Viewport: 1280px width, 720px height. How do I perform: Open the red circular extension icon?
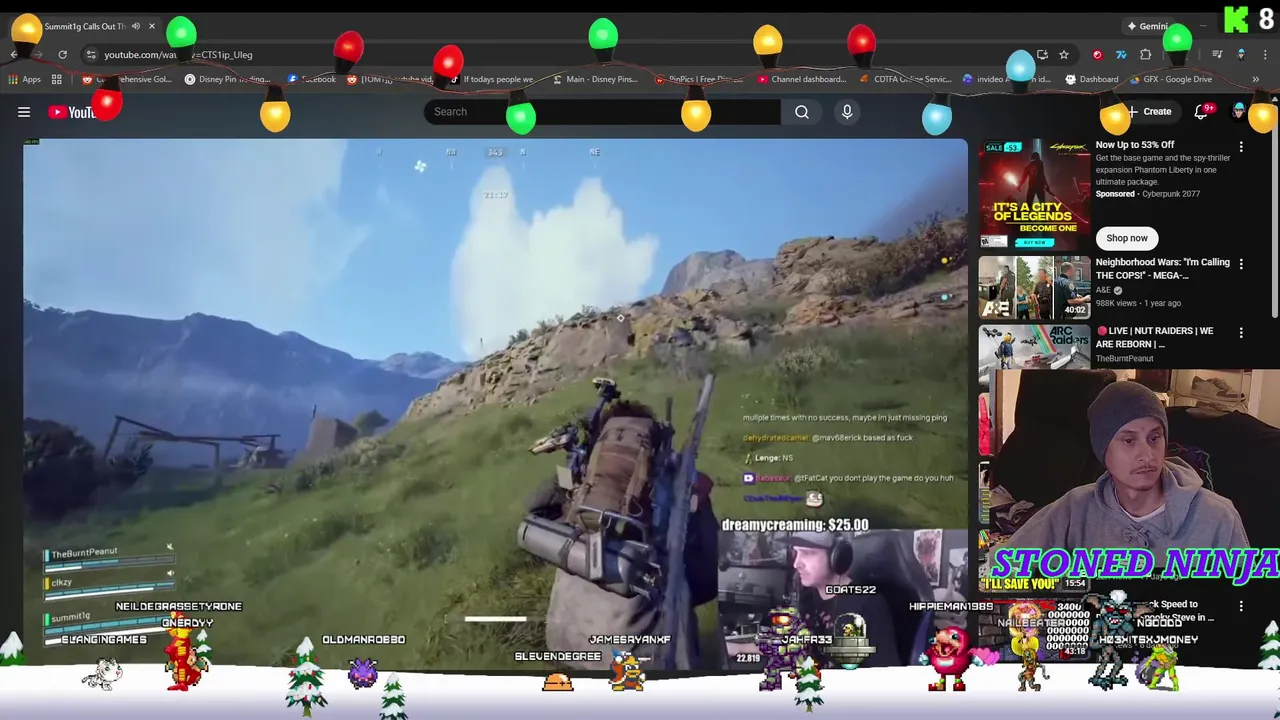[x=1097, y=55]
